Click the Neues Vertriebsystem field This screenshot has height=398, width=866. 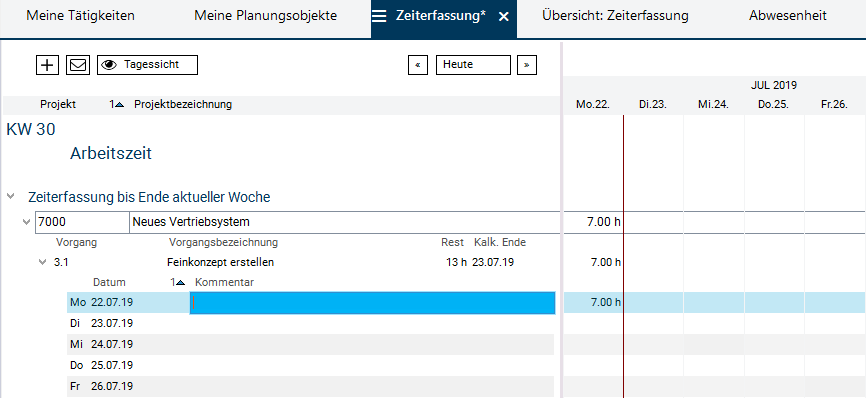345,222
